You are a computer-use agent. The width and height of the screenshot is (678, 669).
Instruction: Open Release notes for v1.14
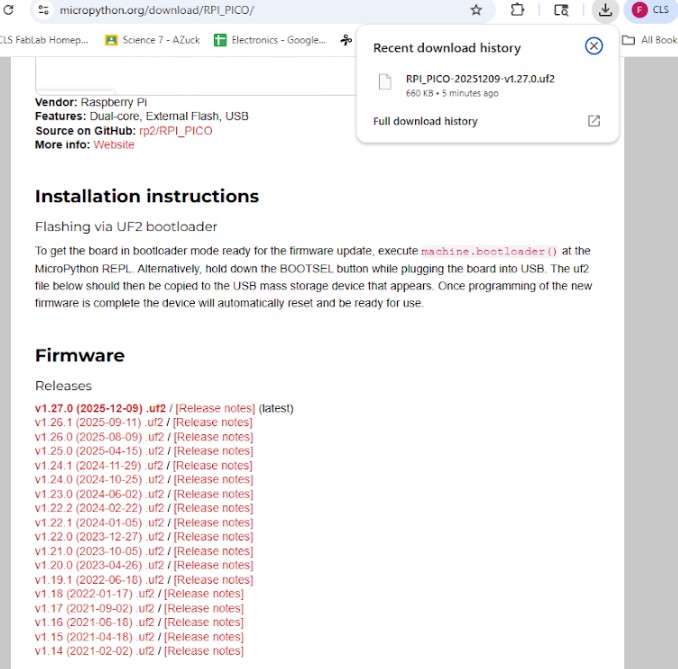pos(204,651)
